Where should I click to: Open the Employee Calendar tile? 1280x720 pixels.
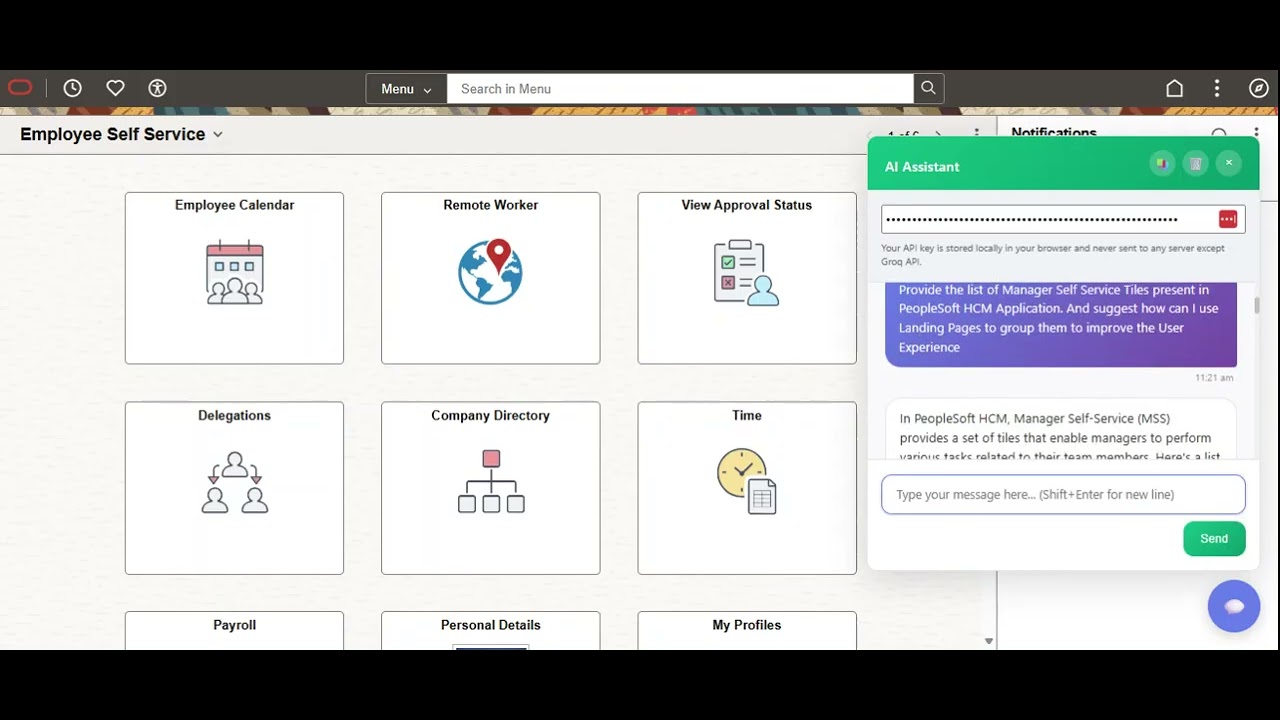[234, 278]
